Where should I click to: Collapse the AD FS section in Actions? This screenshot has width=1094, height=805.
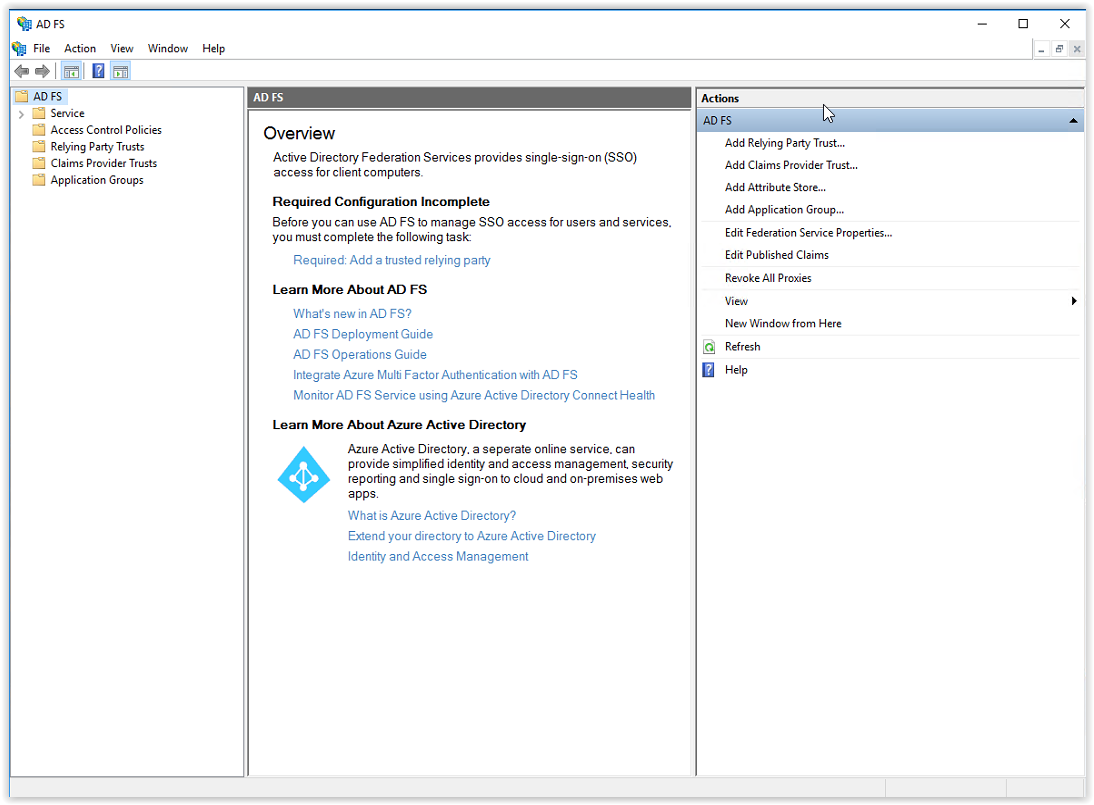[1073, 121]
